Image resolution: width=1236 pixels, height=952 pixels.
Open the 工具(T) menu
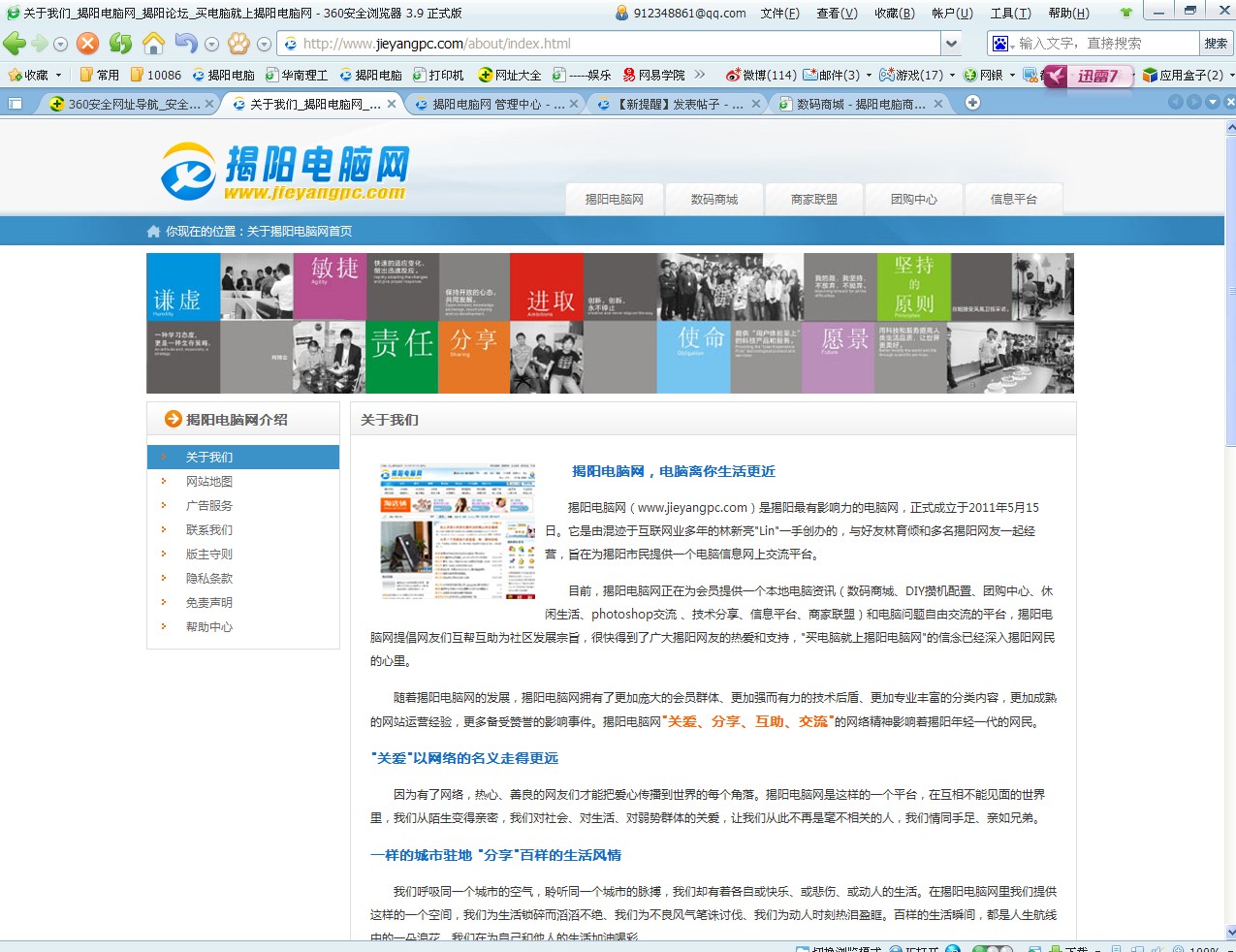(x=1011, y=13)
